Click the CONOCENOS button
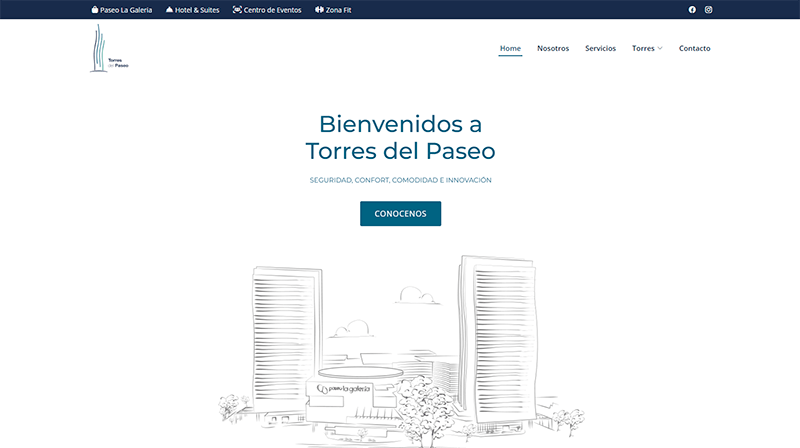This screenshot has width=800, height=448. point(401,214)
